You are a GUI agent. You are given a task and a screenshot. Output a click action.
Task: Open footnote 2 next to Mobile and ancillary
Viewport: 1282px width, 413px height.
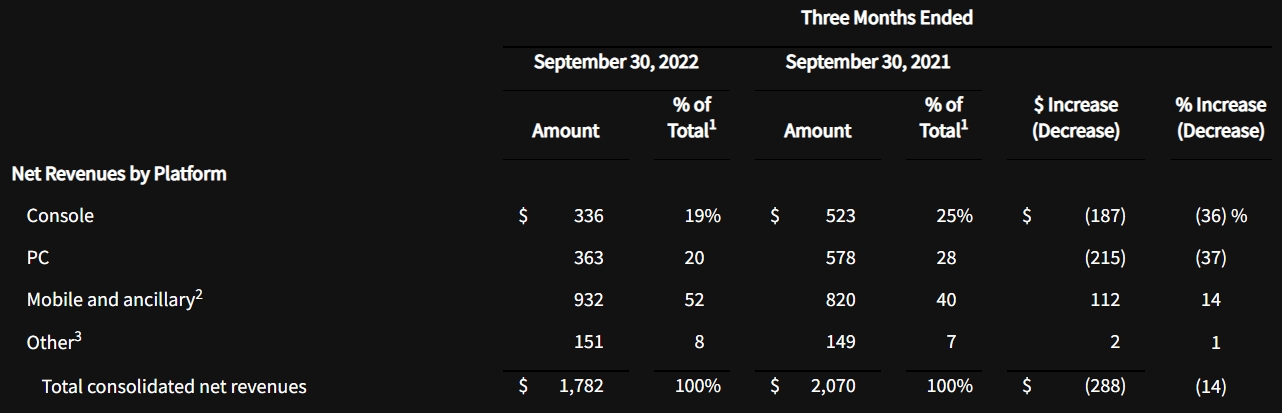(198, 294)
